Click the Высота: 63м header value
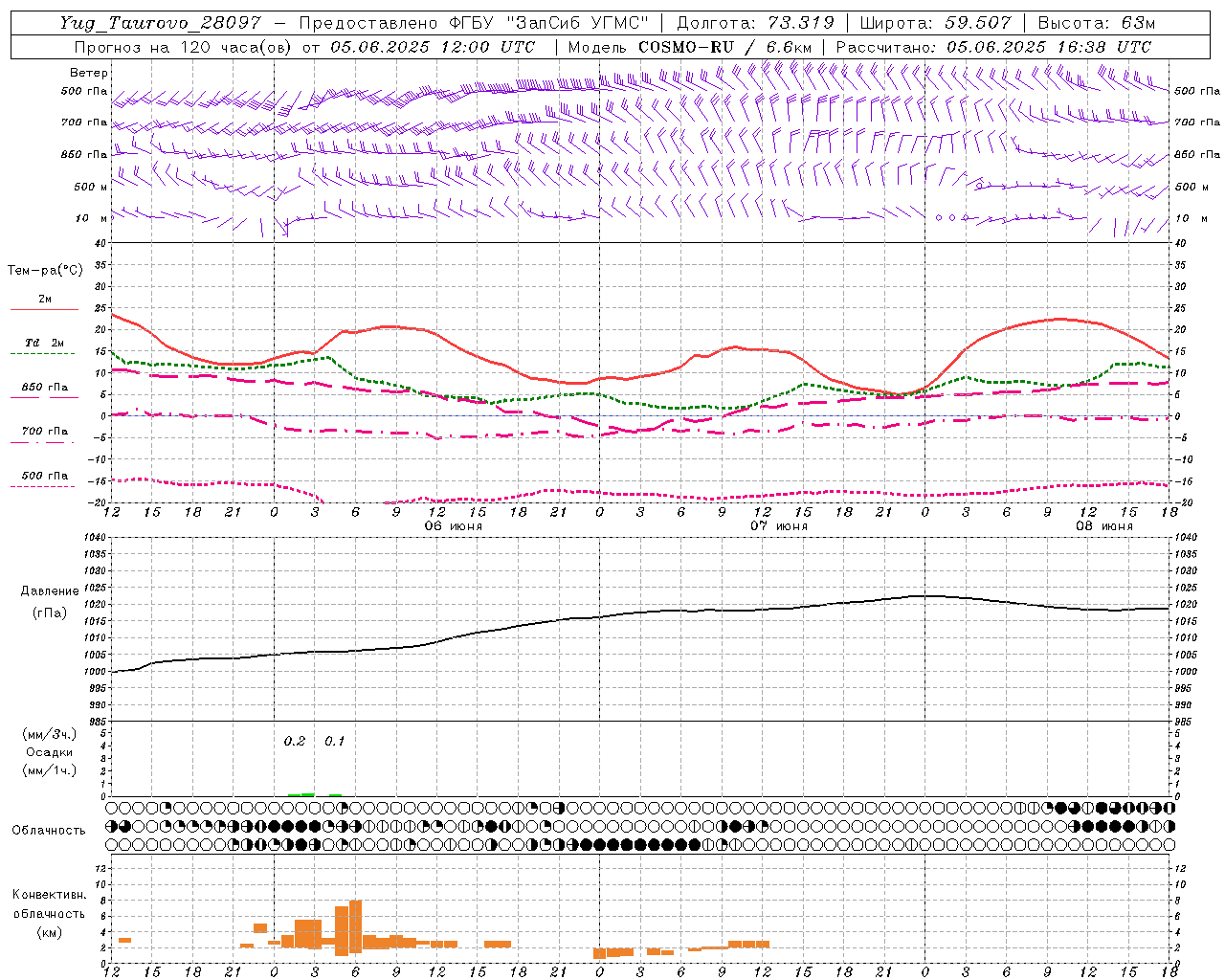The height and width of the screenshot is (980, 1225). click(x=1095, y=23)
